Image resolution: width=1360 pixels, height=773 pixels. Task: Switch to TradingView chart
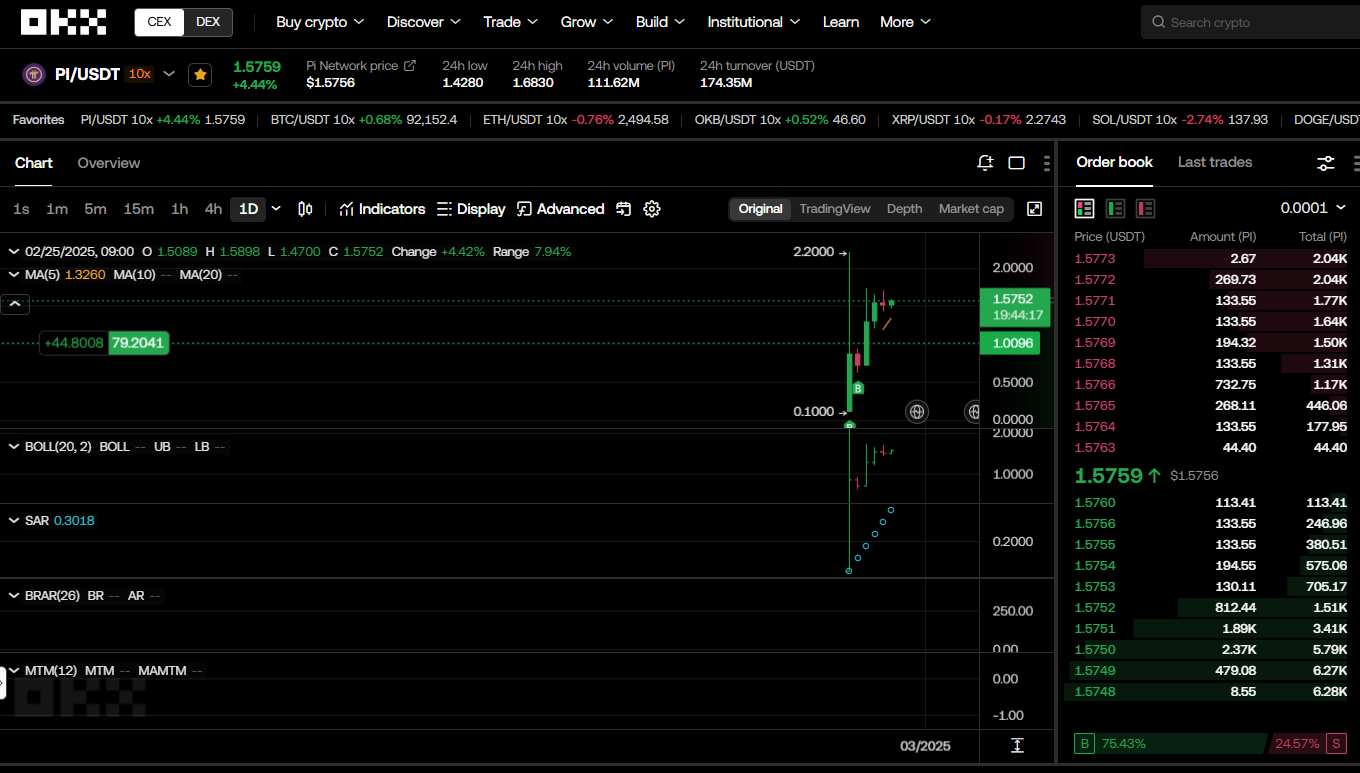(835, 209)
